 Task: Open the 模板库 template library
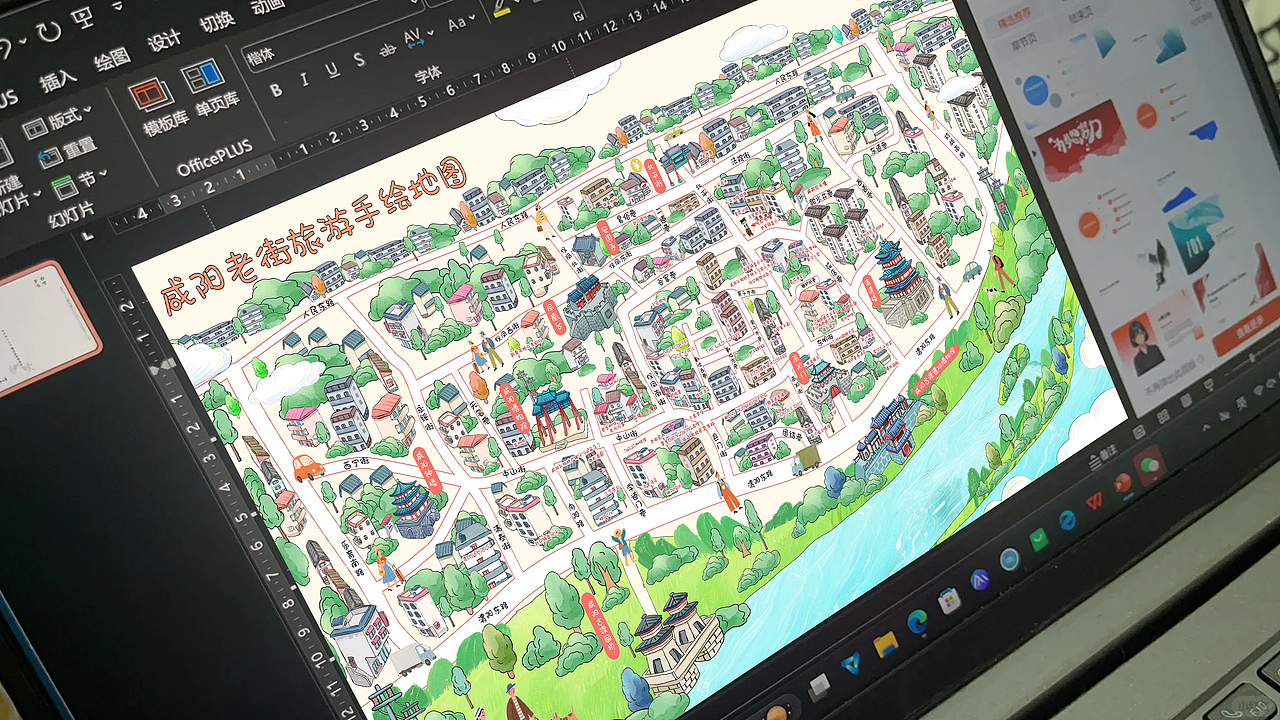(158, 108)
